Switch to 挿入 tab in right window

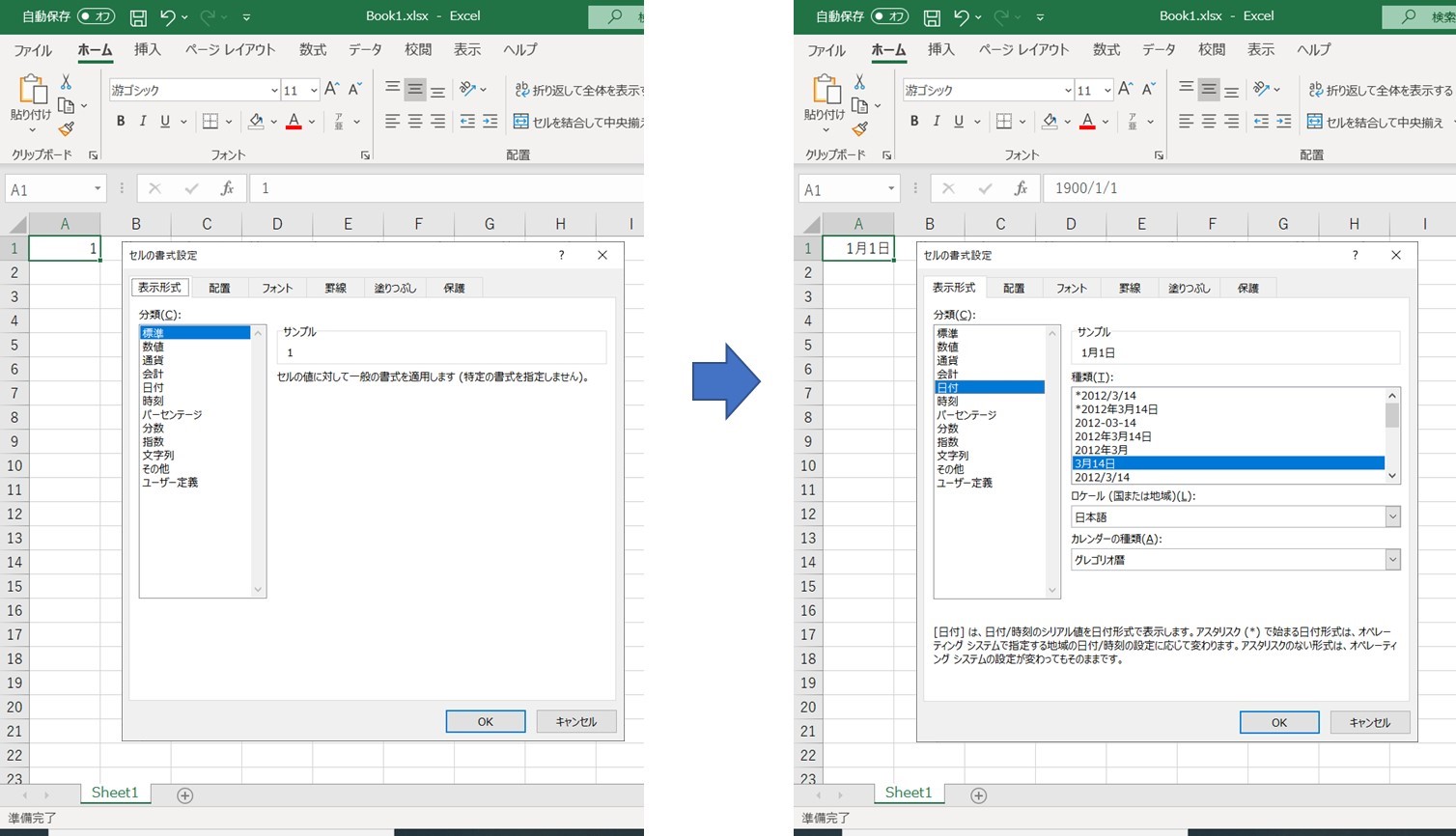(941, 49)
